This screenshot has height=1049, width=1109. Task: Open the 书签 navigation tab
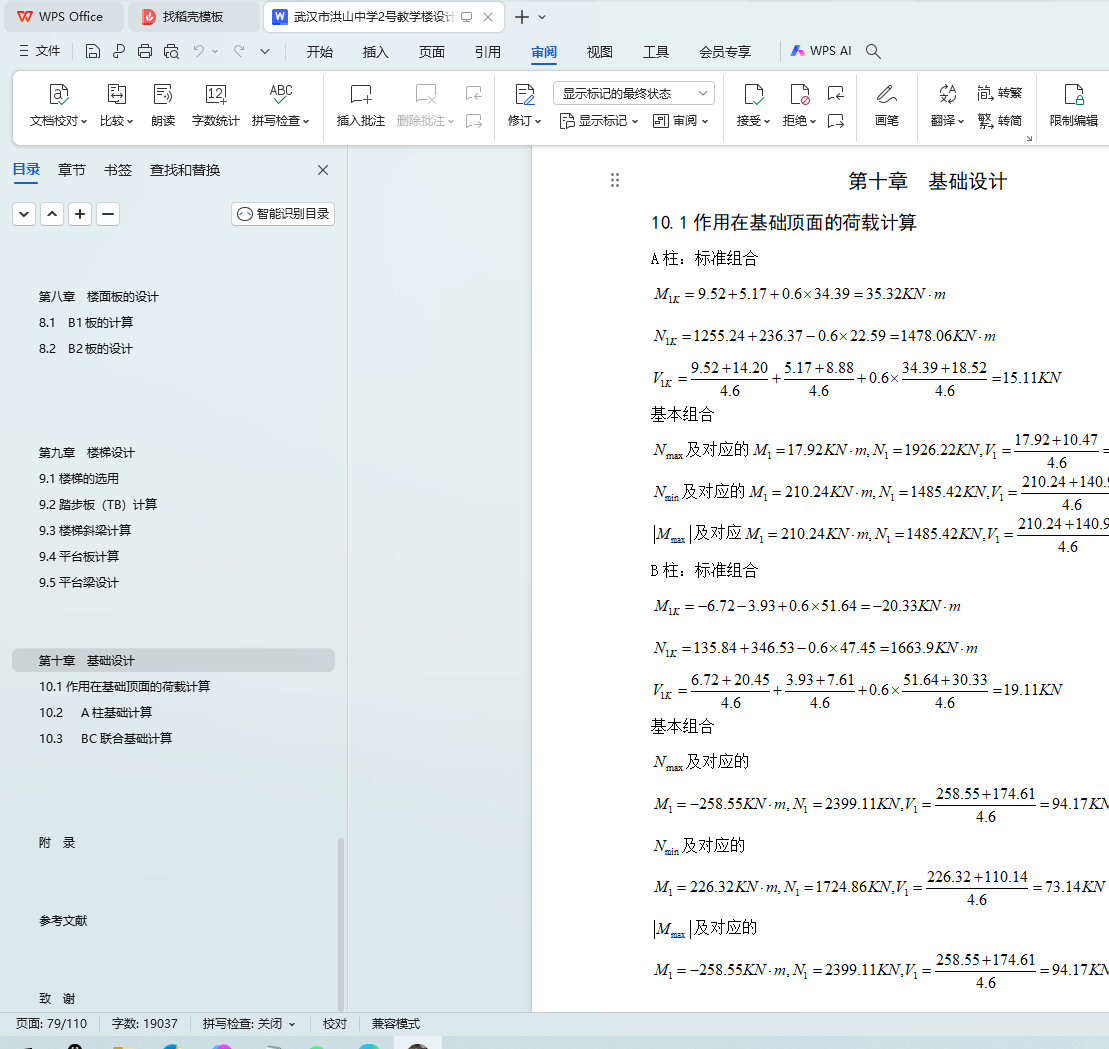[118, 170]
